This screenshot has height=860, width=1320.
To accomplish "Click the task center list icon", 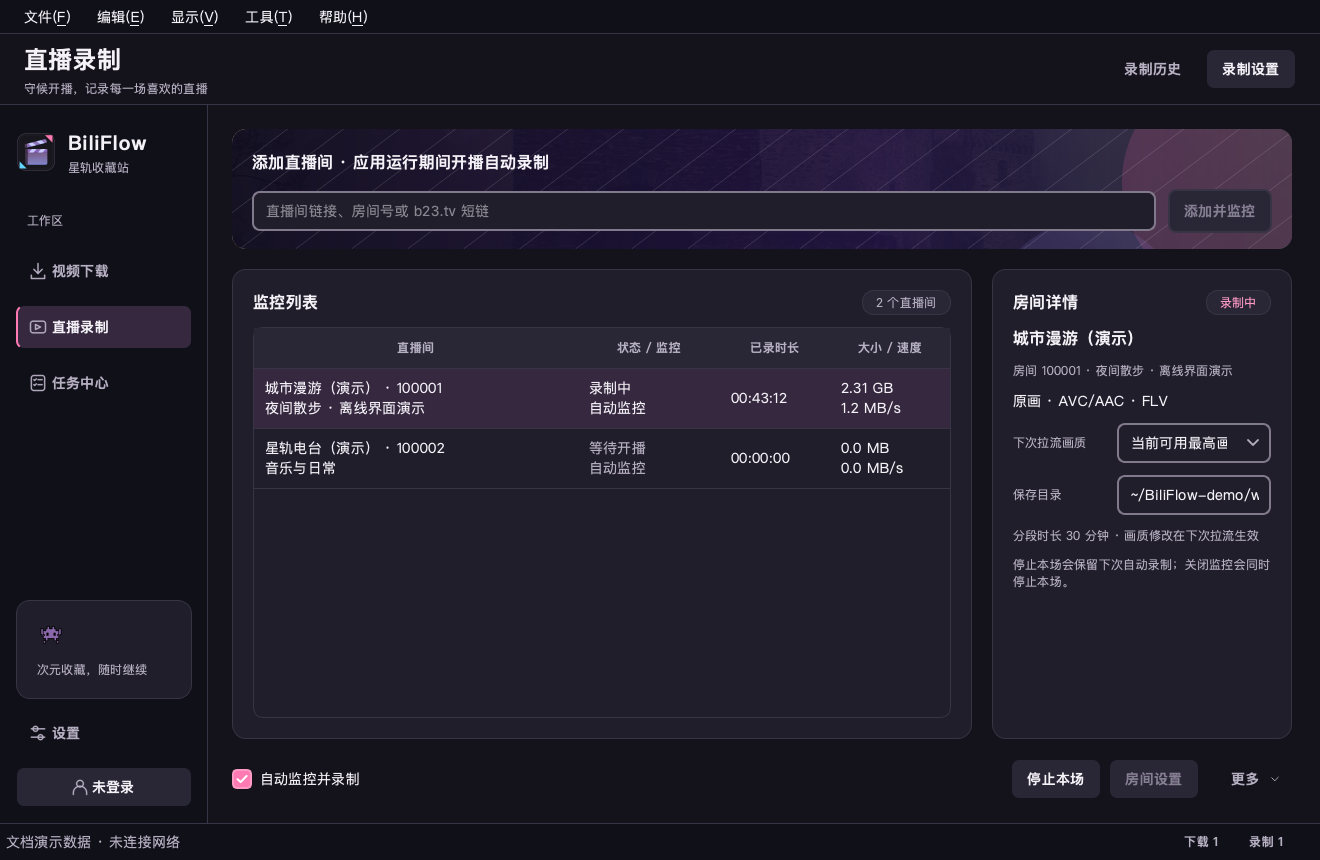I will pyautogui.click(x=38, y=383).
